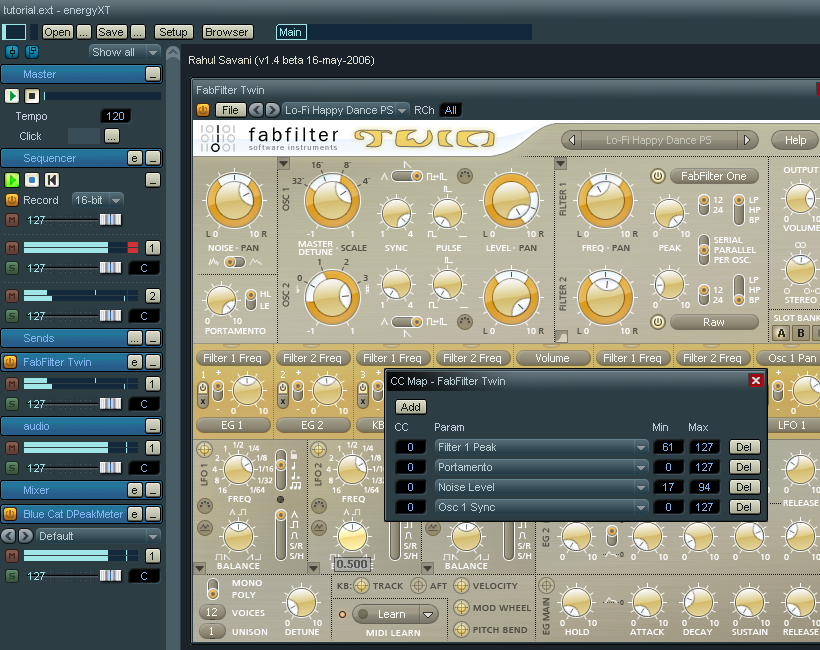
Task: Click the left arrow of the fabfilter preset bar
Action: click(x=572, y=140)
